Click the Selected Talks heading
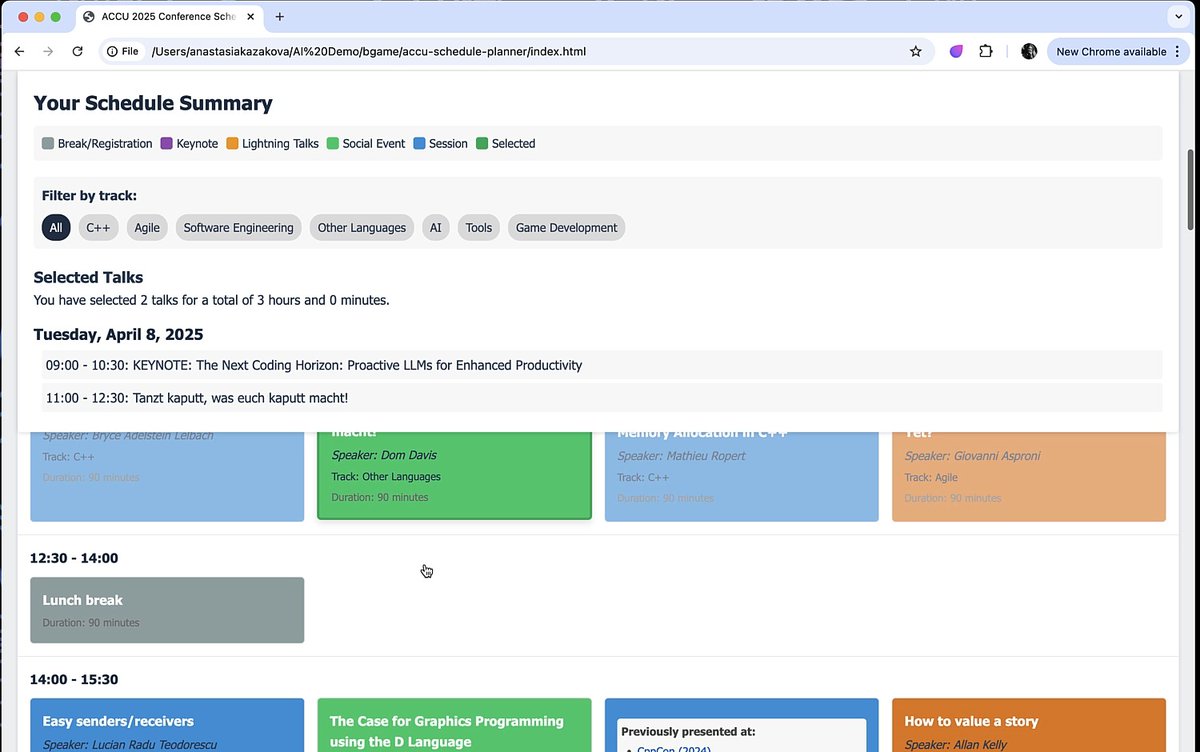This screenshot has width=1200, height=752. (88, 277)
